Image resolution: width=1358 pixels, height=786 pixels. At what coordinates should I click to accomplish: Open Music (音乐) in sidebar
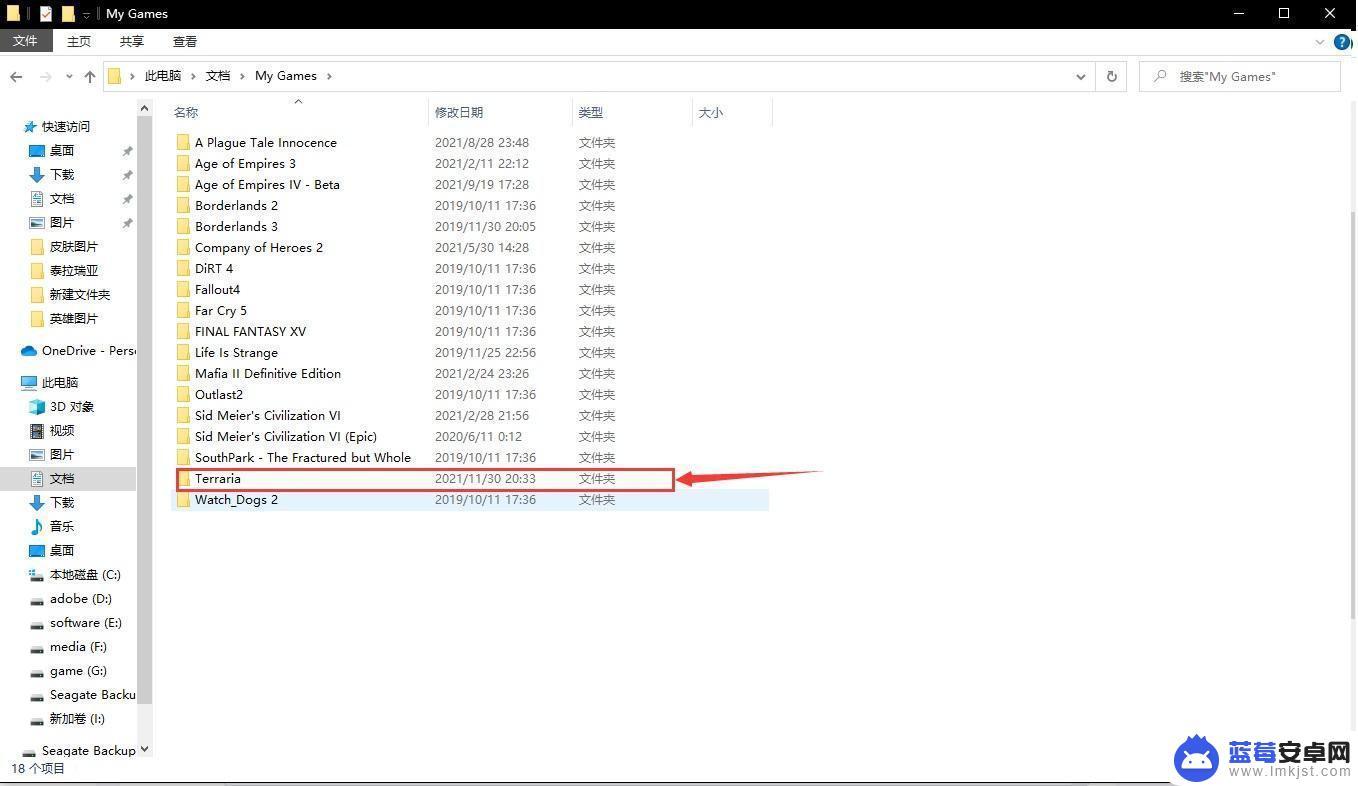52,526
